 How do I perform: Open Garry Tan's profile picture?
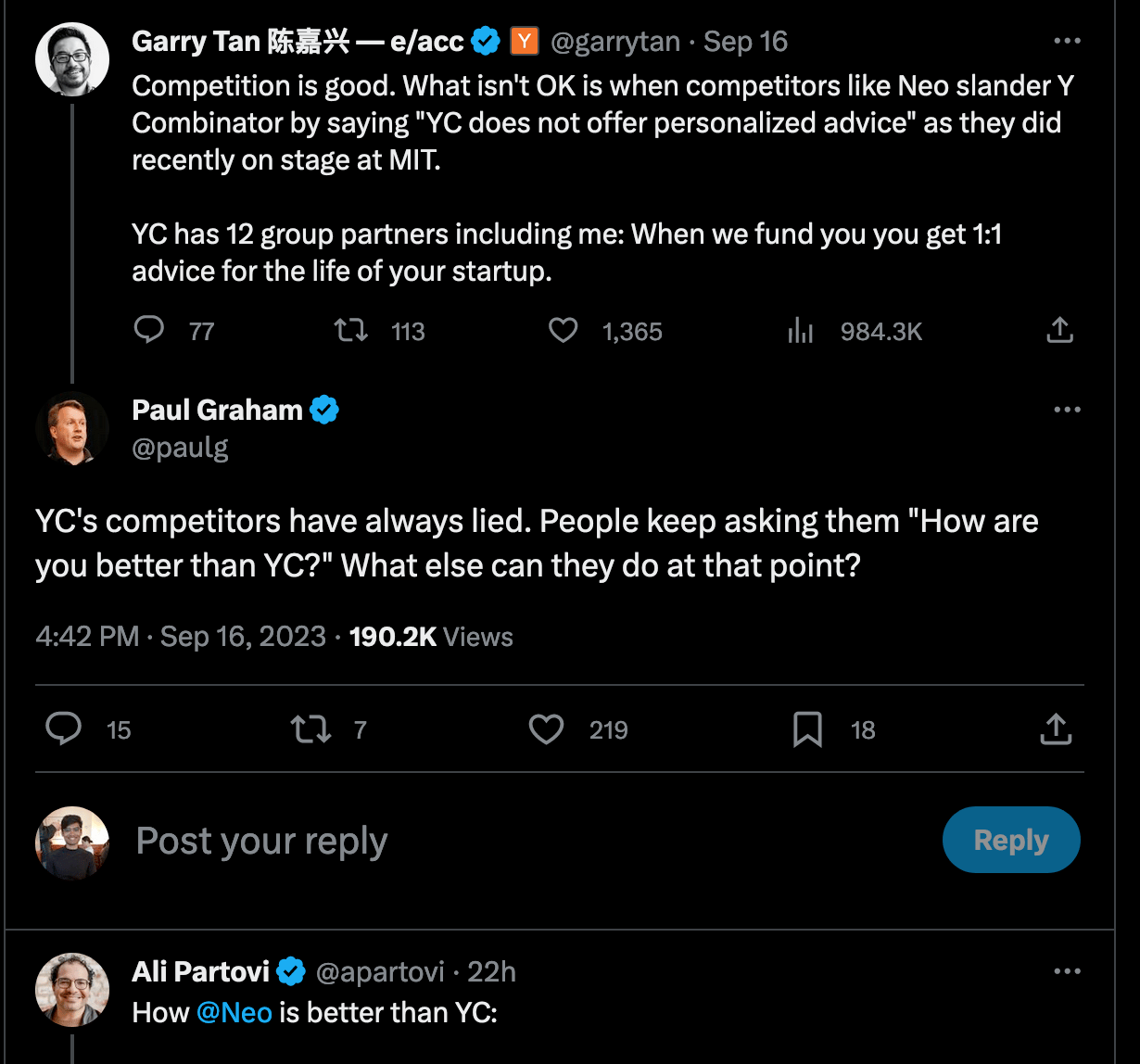coord(72,57)
